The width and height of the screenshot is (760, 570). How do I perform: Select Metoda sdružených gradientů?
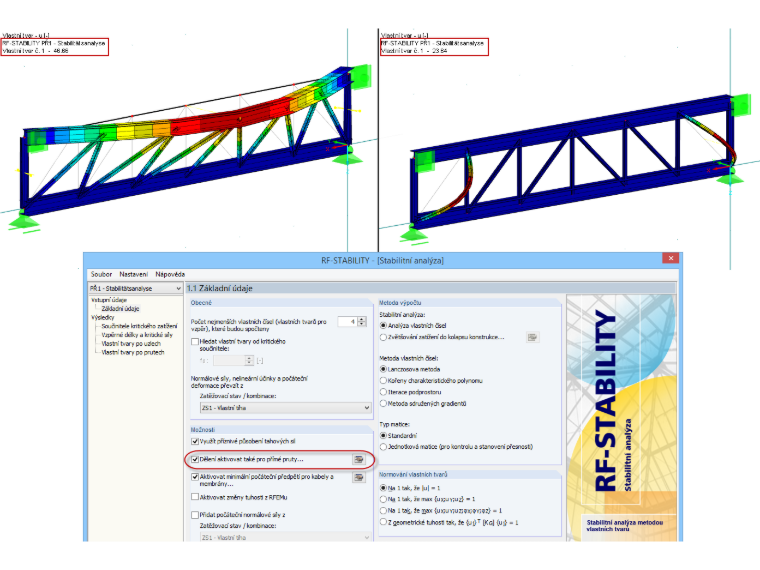tap(383, 403)
